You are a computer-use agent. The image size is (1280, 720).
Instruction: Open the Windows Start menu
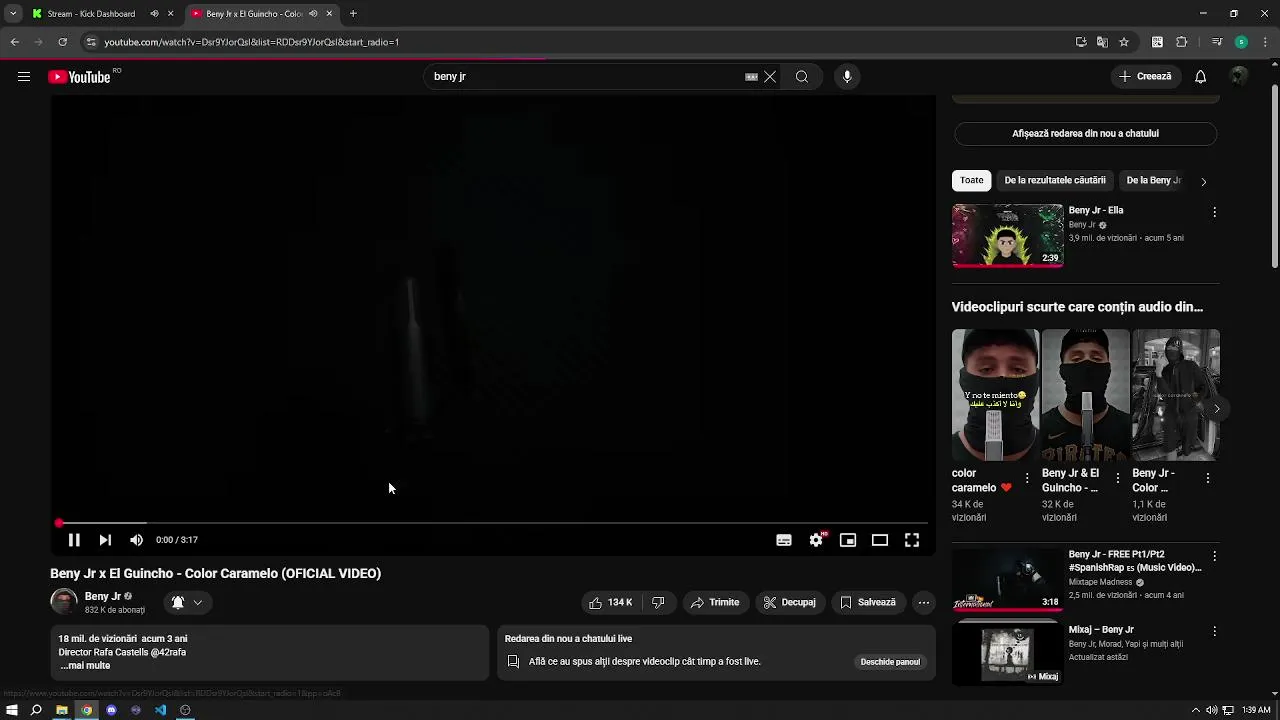[12, 710]
